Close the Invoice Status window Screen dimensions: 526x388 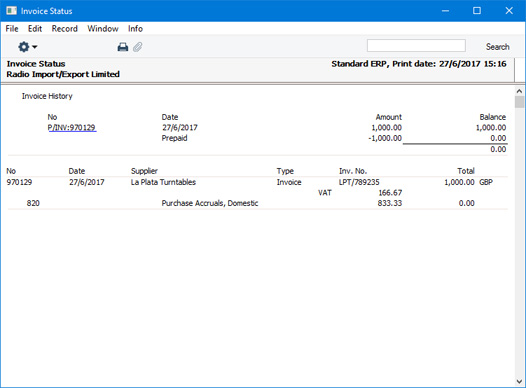click(509, 11)
